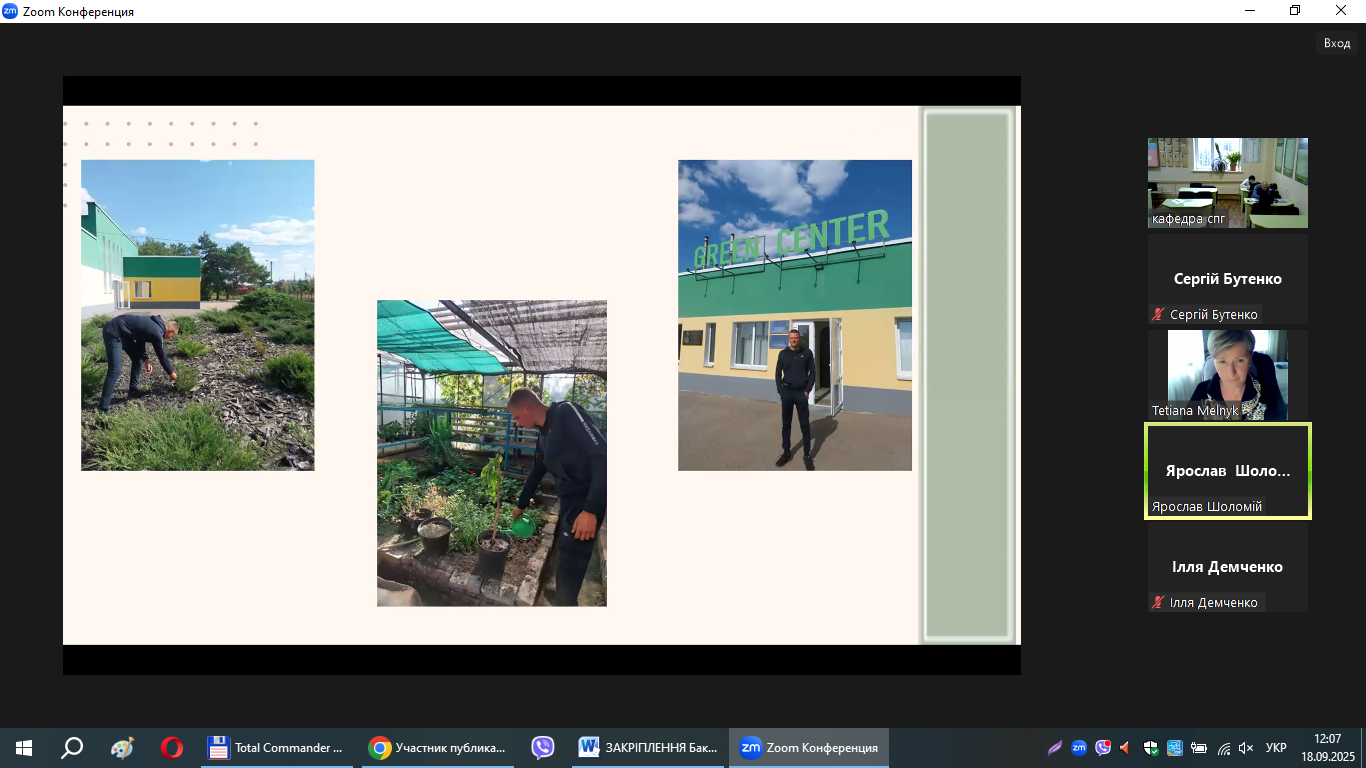The image size is (1366, 768).
Task: Select the Ілля Демченко participant tile
Action: [x=1227, y=567]
